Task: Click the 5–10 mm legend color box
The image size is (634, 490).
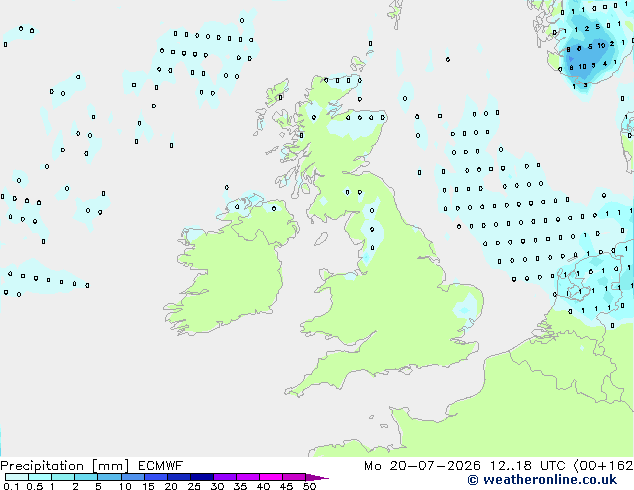Action: click(110, 477)
